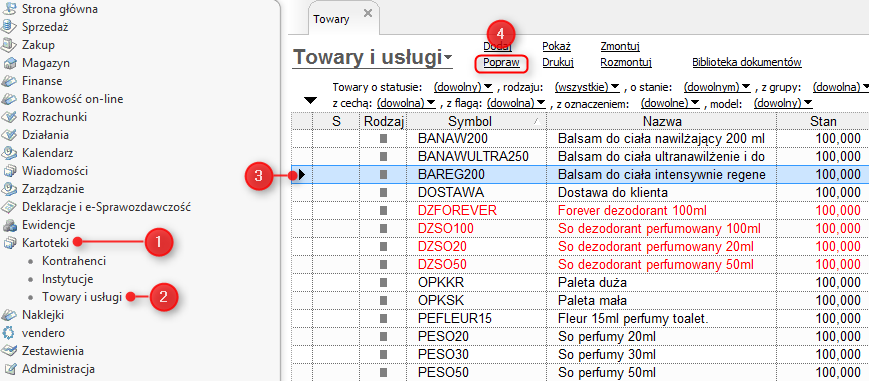Open the z cechą (dowolna) dropdown

coord(407,103)
